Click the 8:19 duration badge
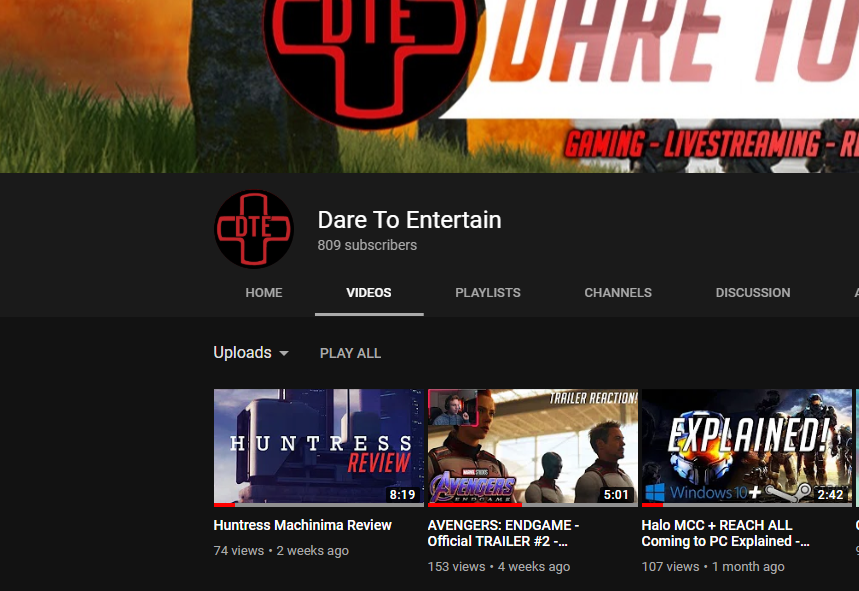Screen dimensions: 859x591 coord(402,495)
